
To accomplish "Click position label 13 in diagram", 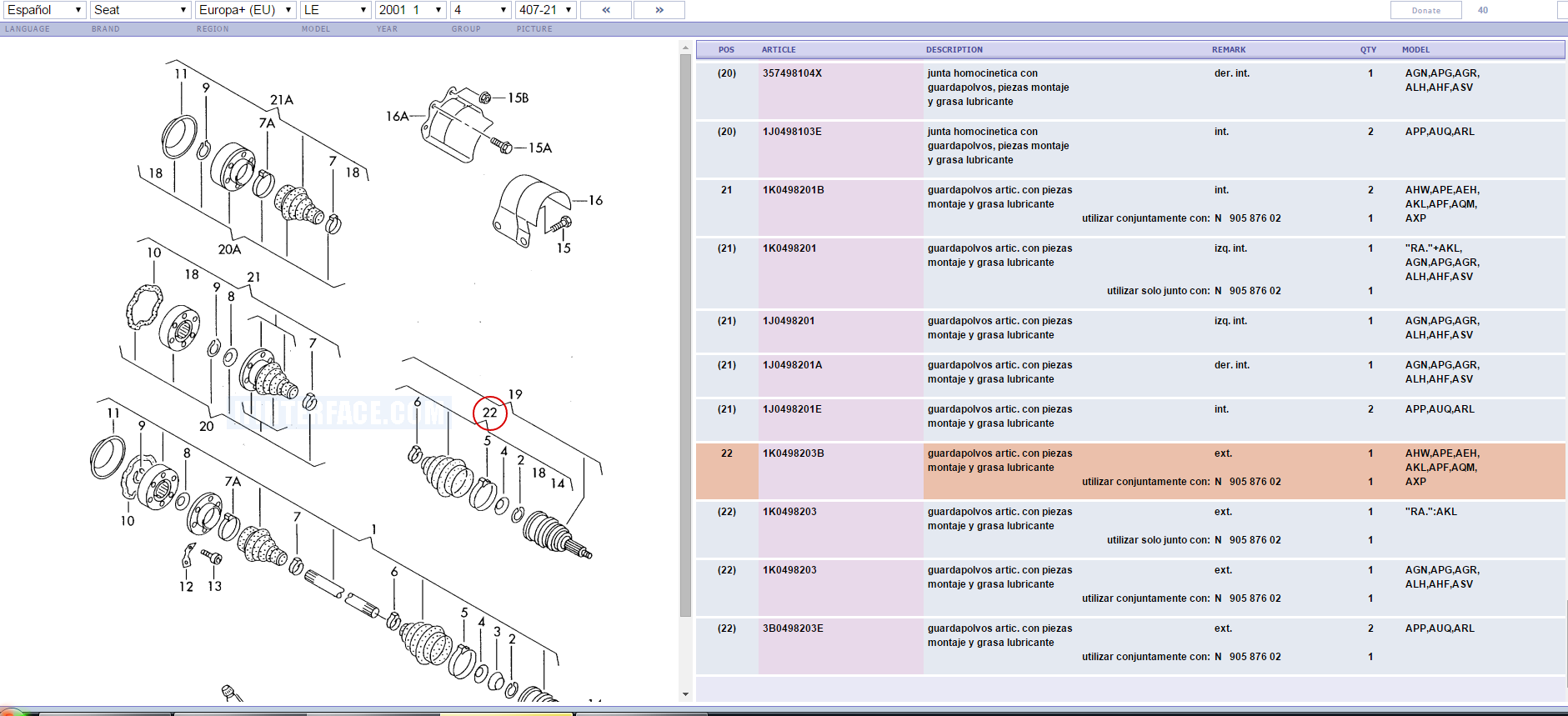I will (214, 586).
